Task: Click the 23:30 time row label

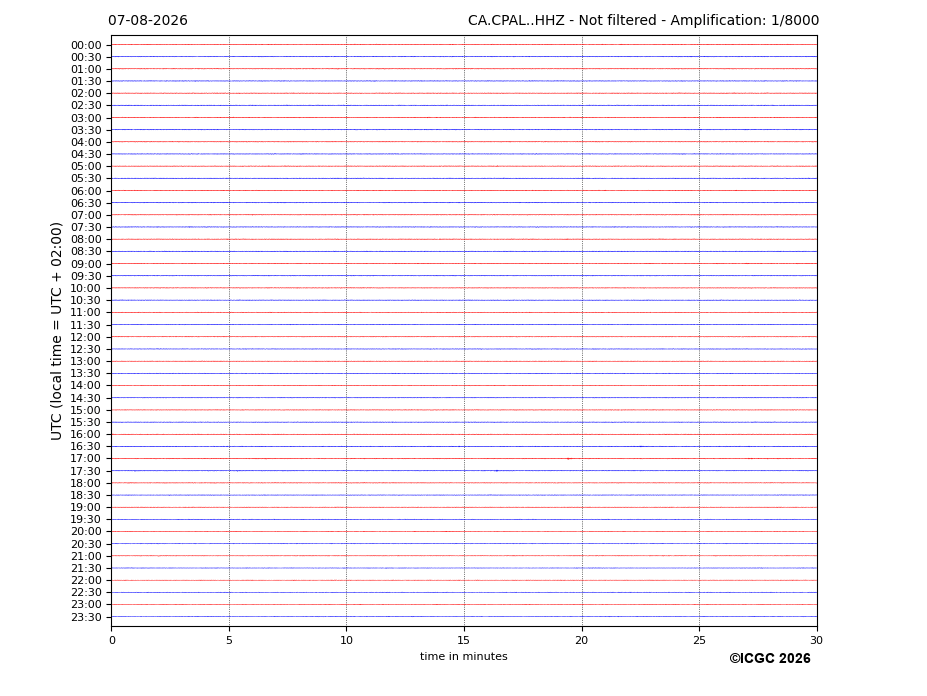Action: pos(86,617)
